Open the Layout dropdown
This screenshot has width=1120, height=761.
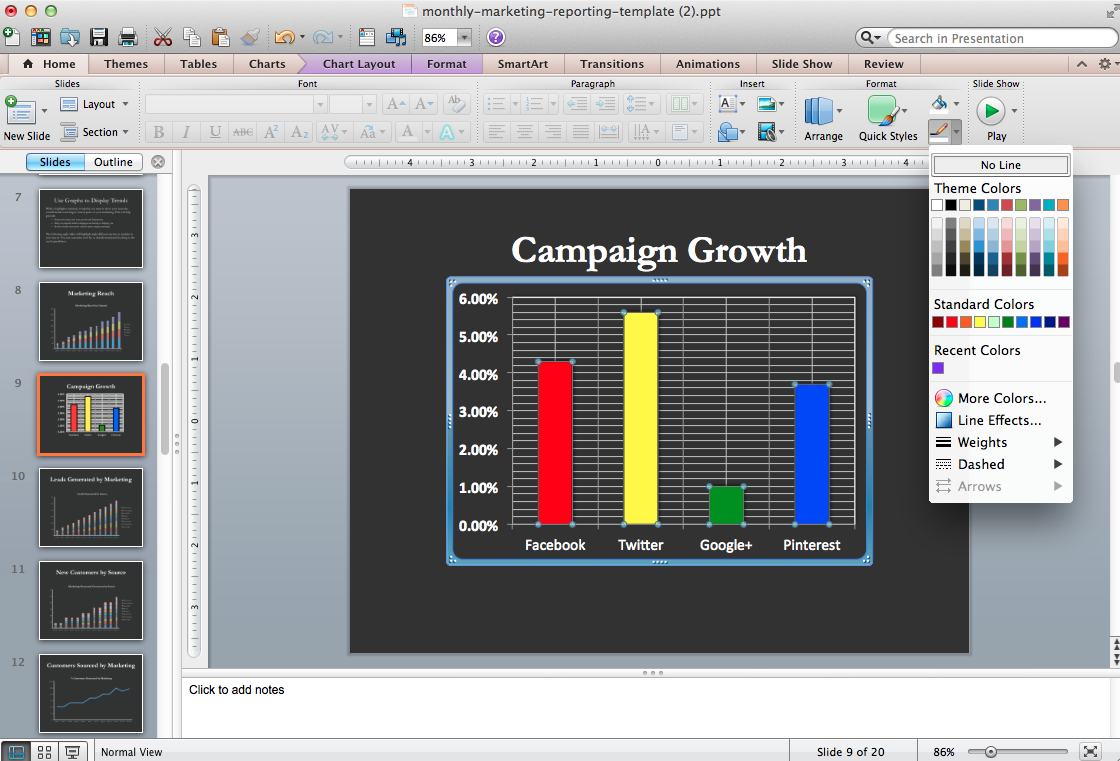click(x=95, y=104)
